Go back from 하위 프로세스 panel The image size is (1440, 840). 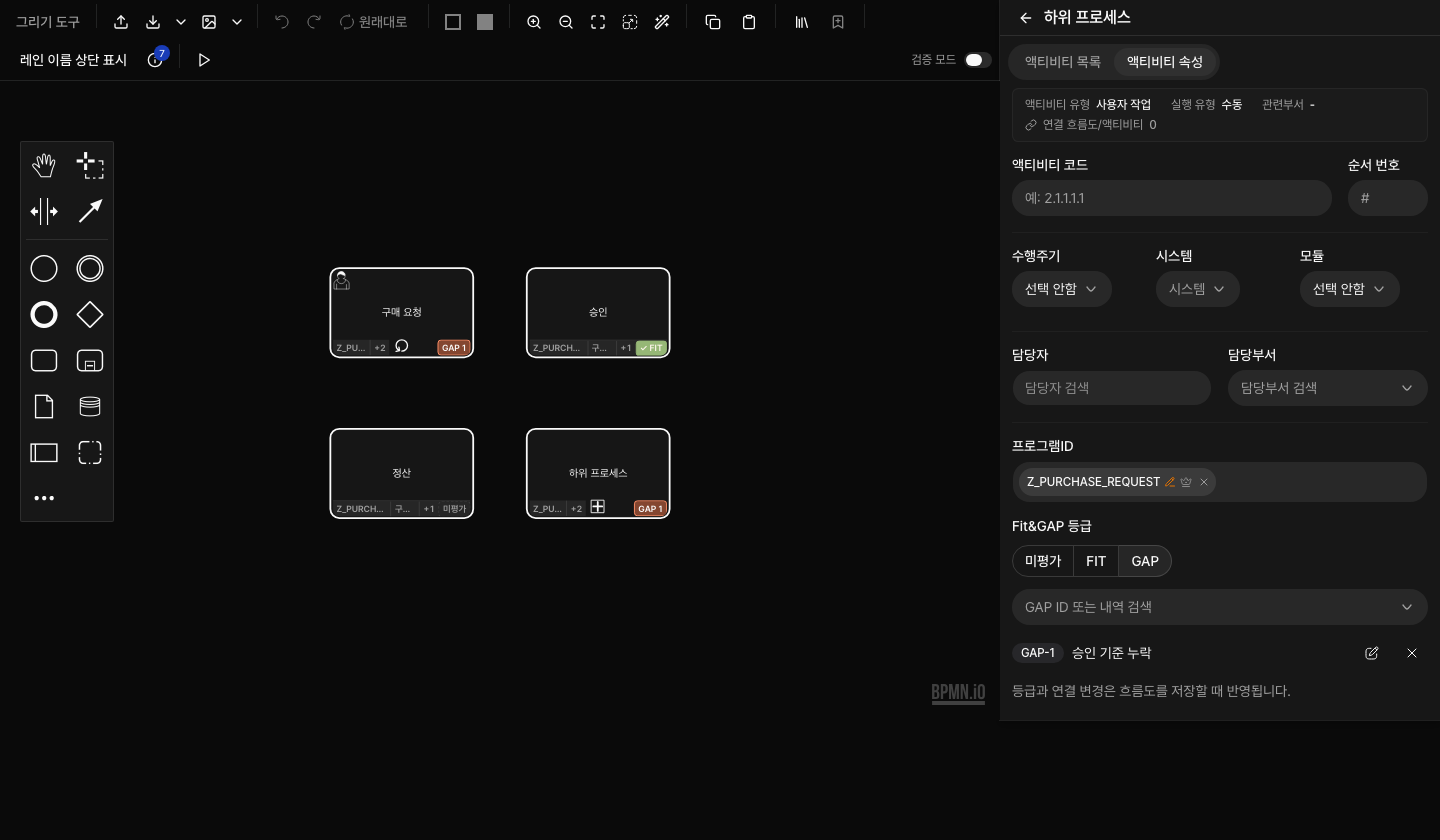(x=1026, y=18)
